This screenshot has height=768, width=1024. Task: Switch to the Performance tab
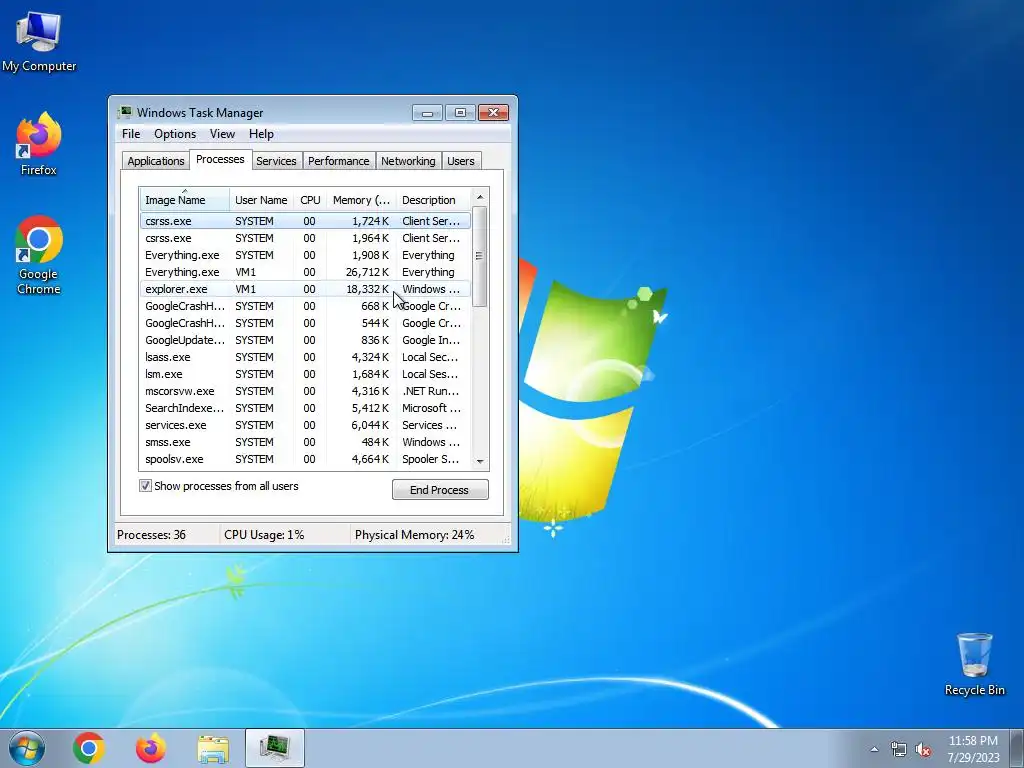coord(338,161)
